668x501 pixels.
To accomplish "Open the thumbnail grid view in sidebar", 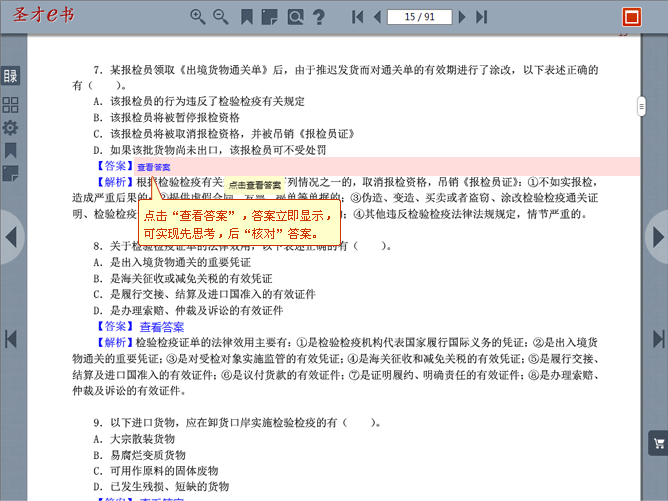I will click(x=10, y=105).
